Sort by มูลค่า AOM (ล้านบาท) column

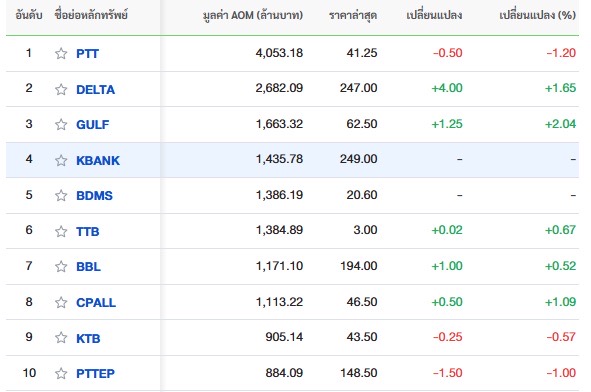click(x=253, y=15)
